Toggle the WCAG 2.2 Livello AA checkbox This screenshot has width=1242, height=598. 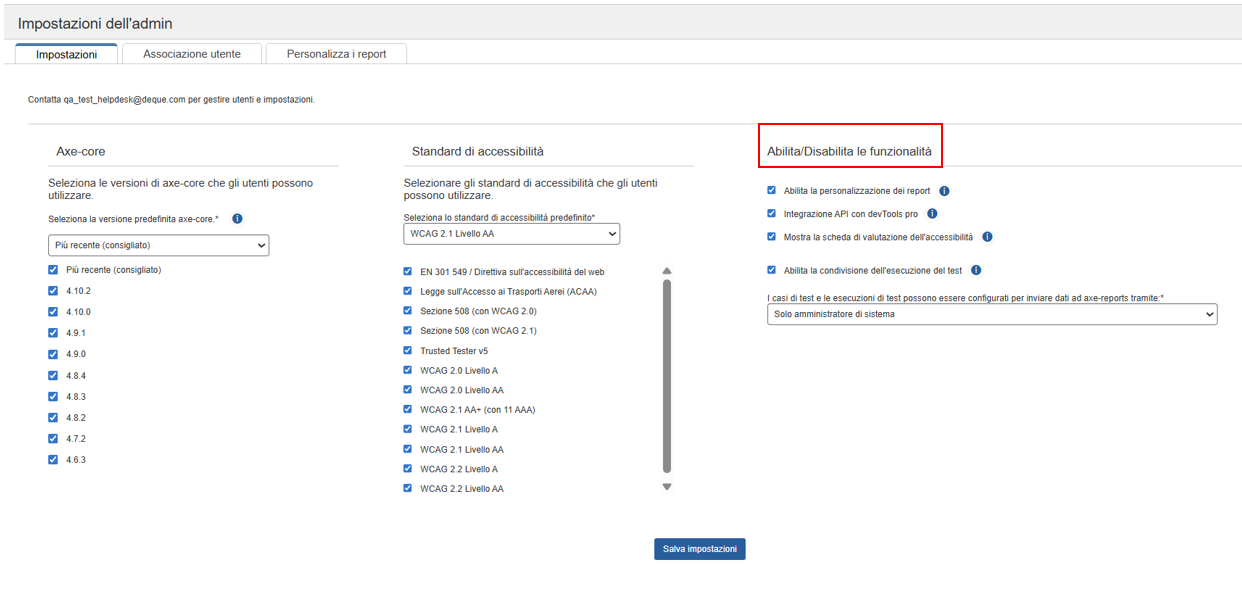[x=408, y=489]
